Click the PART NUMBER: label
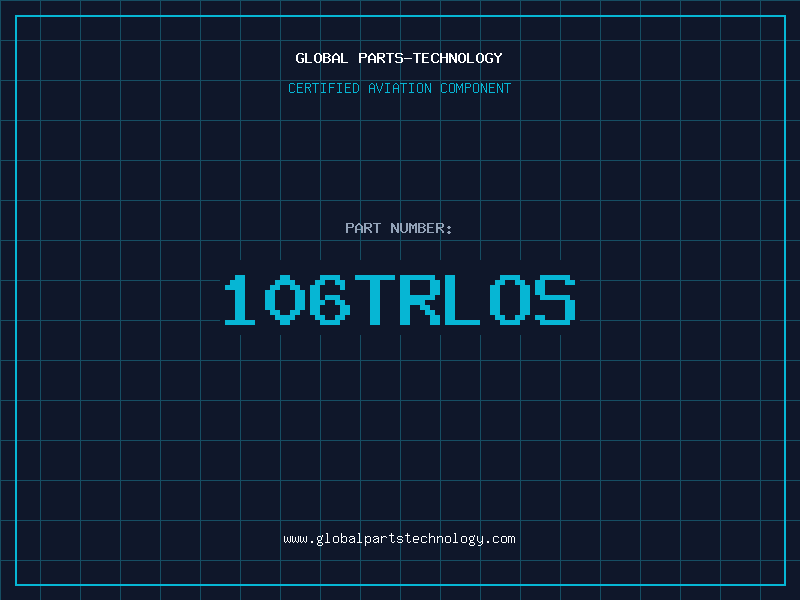Screen dimensions: 800x600 pyautogui.click(x=398, y=228)
